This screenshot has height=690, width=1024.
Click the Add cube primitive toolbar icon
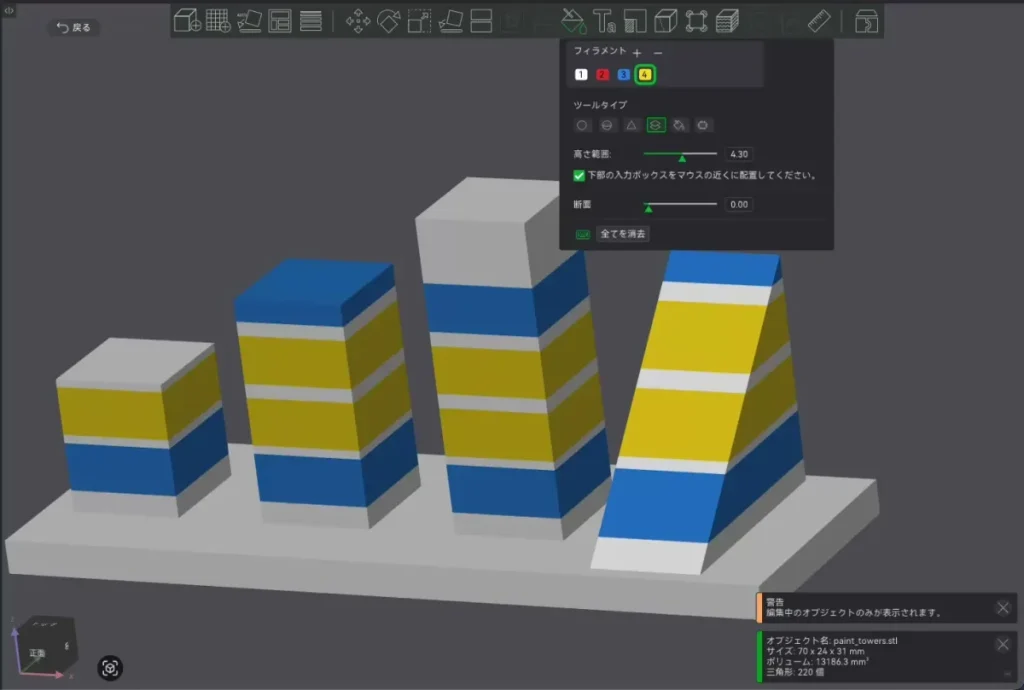pos(187,21)
